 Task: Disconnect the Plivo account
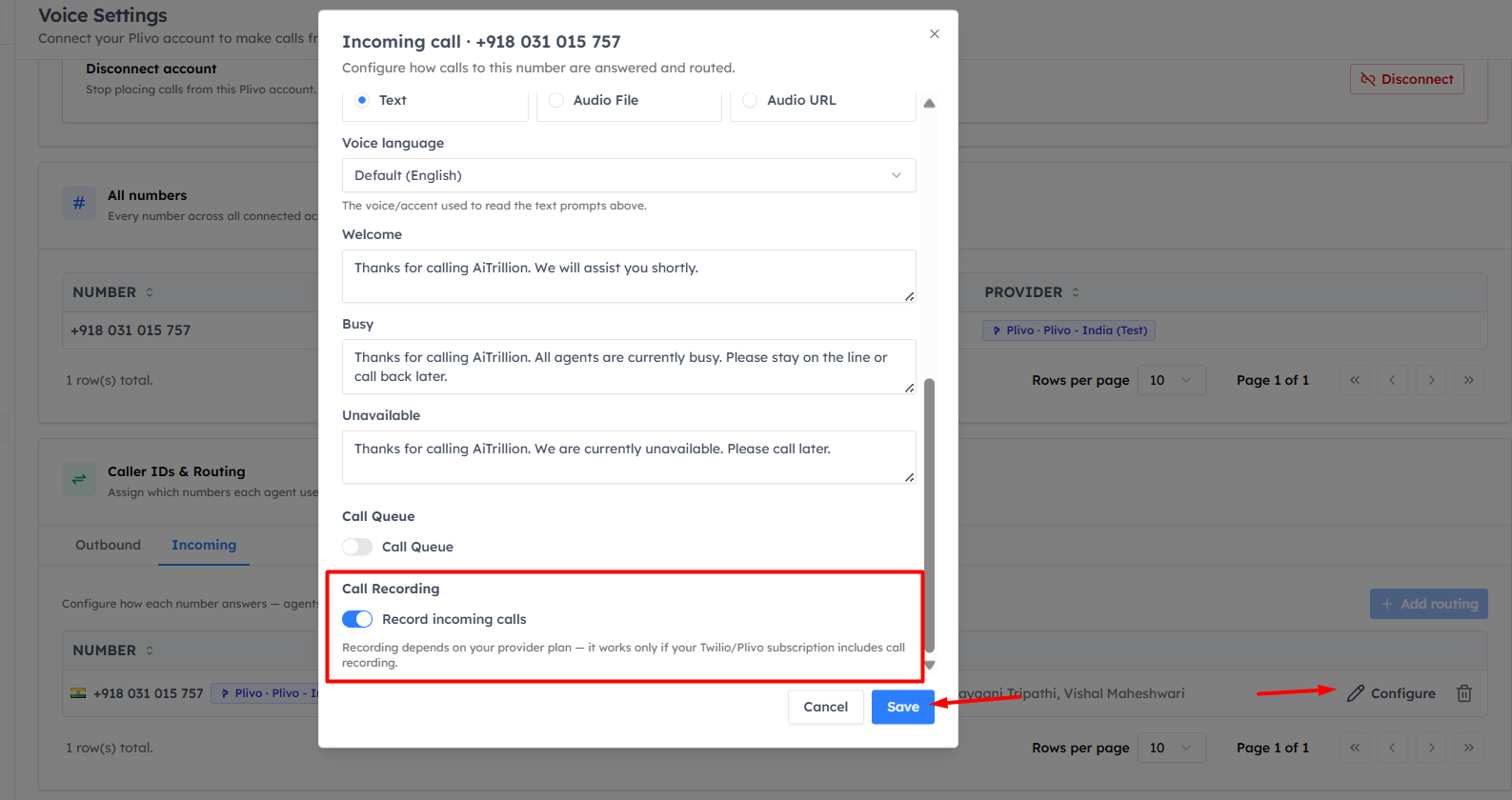1406,79
